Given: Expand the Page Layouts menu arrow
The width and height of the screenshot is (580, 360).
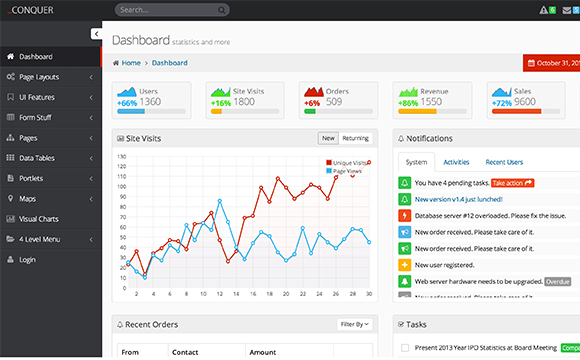Looking at the screenshot, I should 91,77.
